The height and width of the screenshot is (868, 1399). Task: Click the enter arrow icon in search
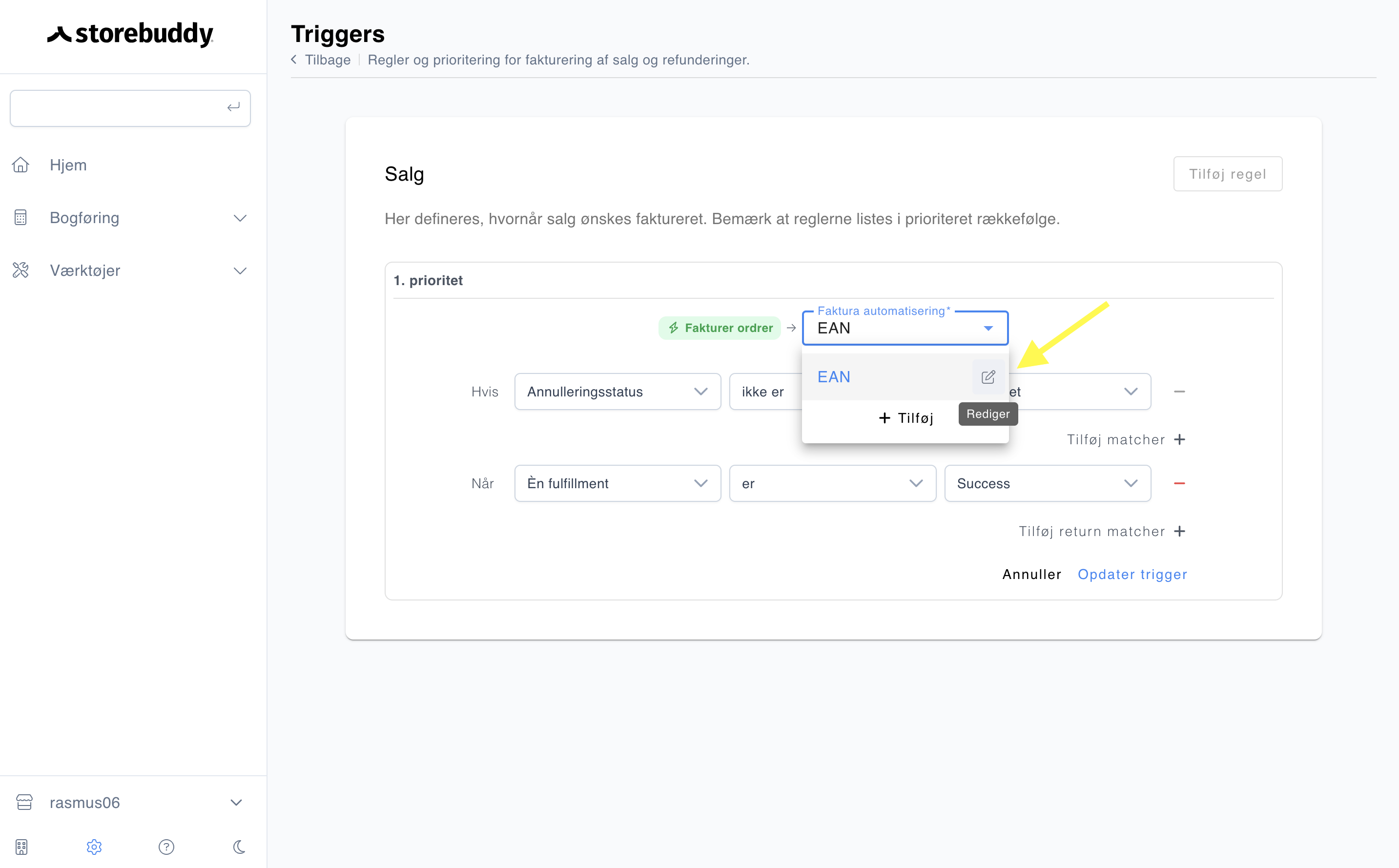click(233, 107)
